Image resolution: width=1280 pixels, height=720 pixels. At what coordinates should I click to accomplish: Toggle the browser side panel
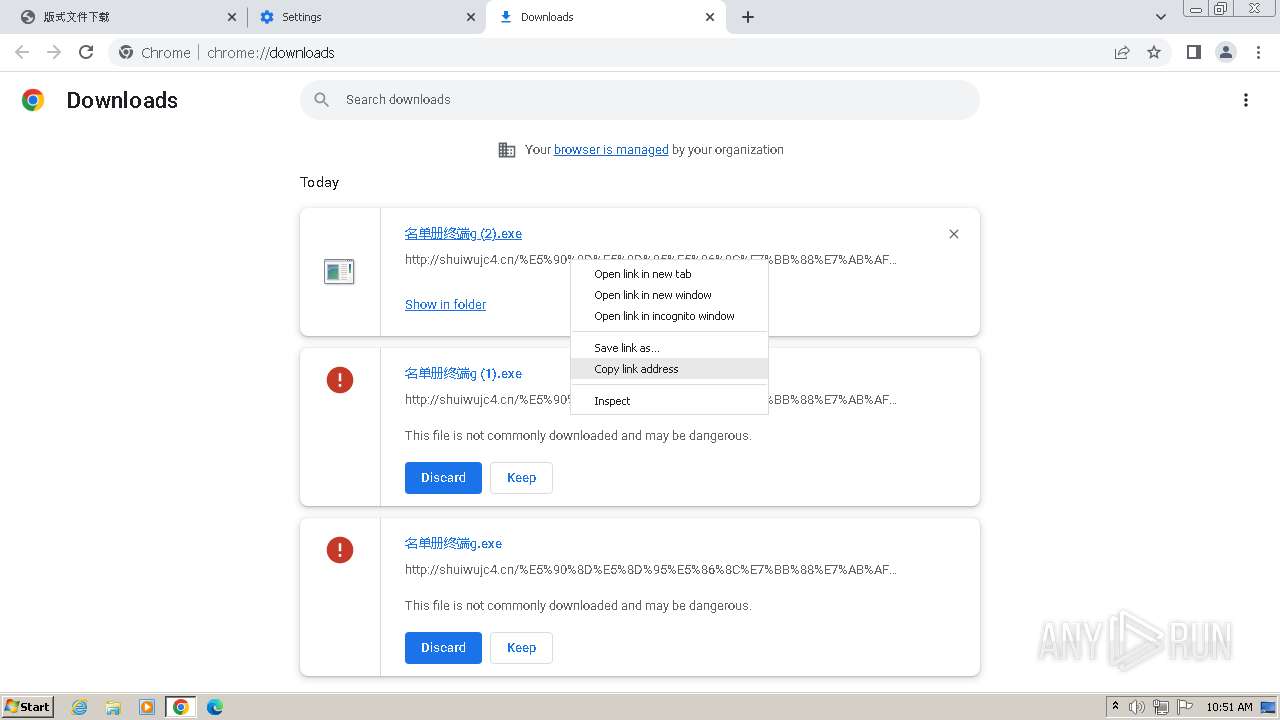(x=1193, y=53)
